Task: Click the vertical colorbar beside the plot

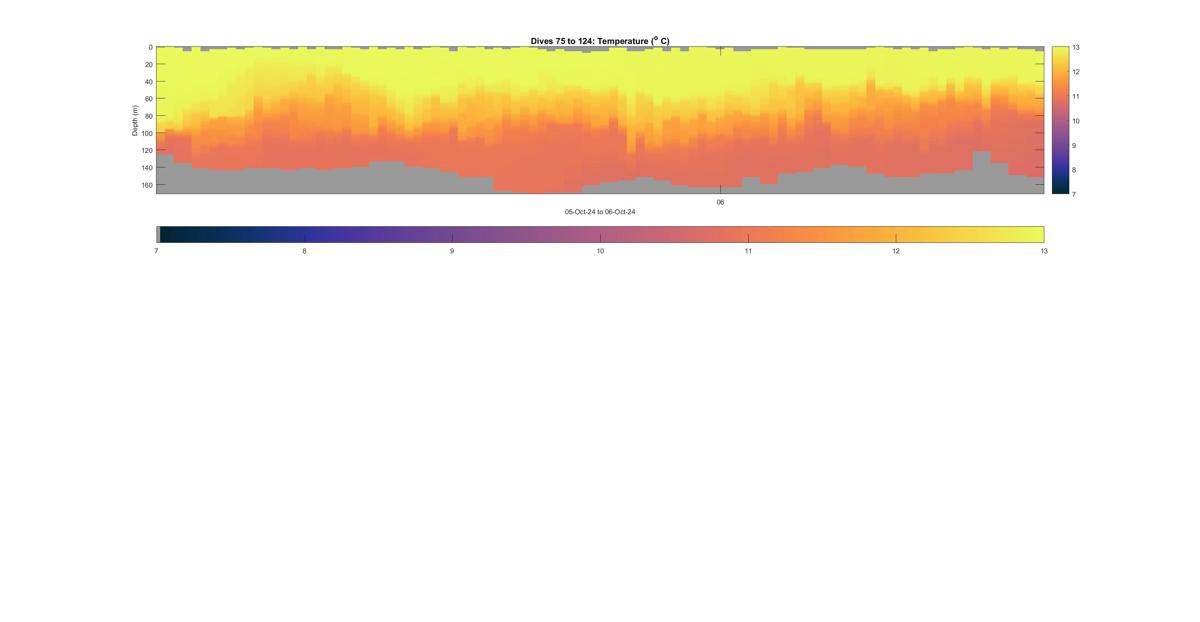Action: [x=1059, y=120]
